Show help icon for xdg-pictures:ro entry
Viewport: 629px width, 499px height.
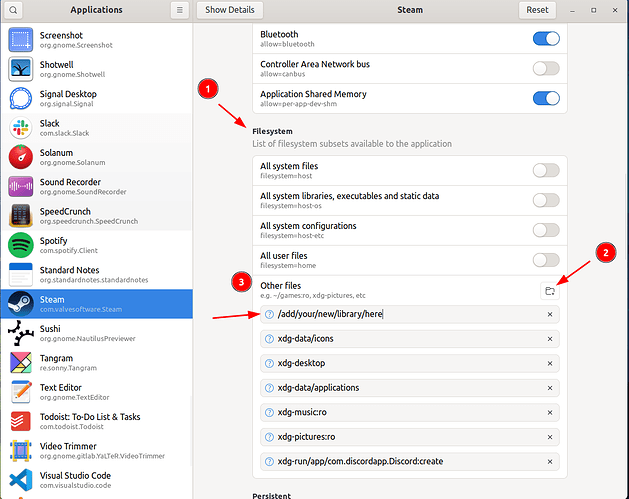pyautogui.click(x=270, y=437)
